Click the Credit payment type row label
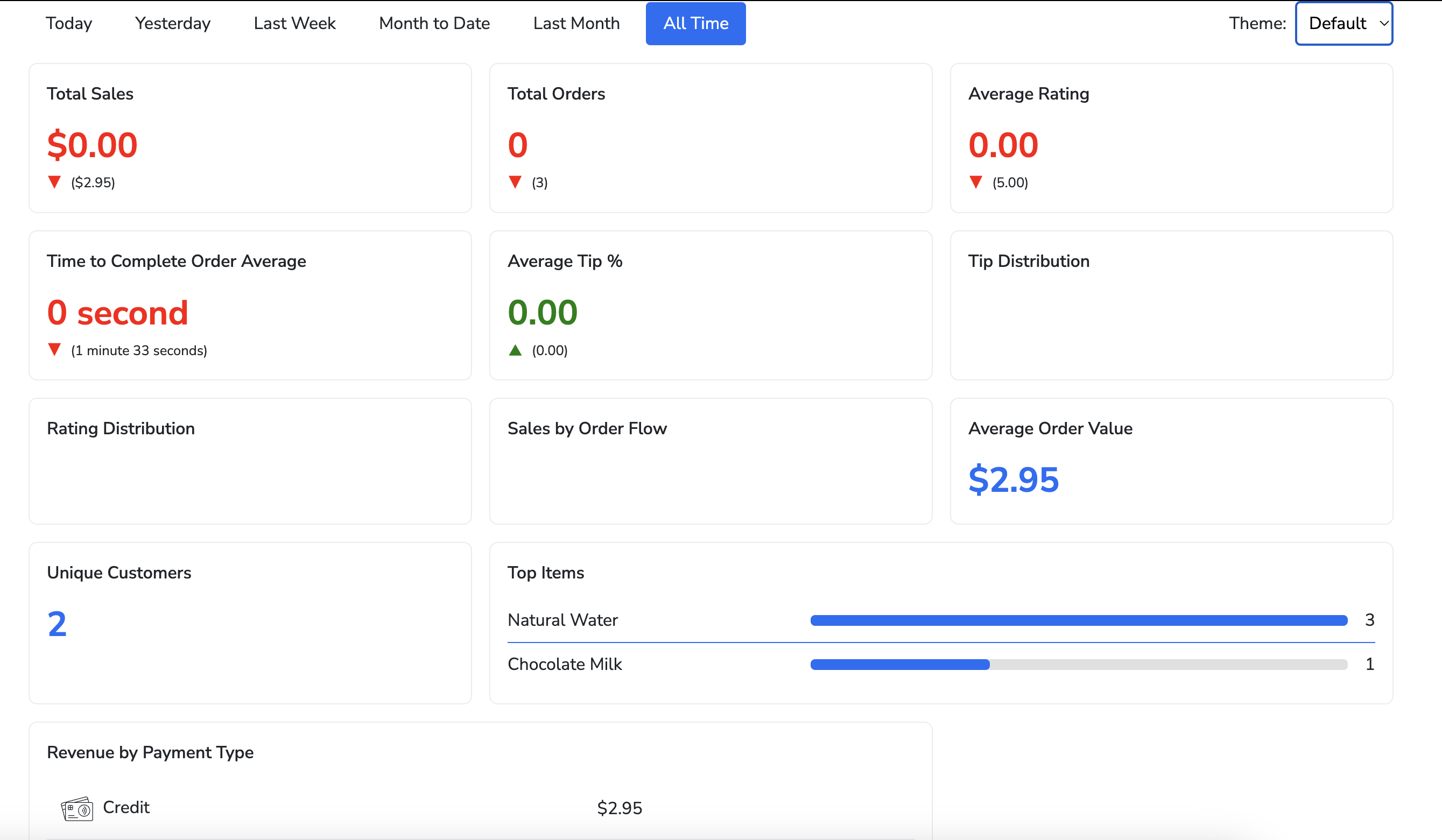Screen dimensions: 1442x840 pyautogui.click(x=126, y=807)
